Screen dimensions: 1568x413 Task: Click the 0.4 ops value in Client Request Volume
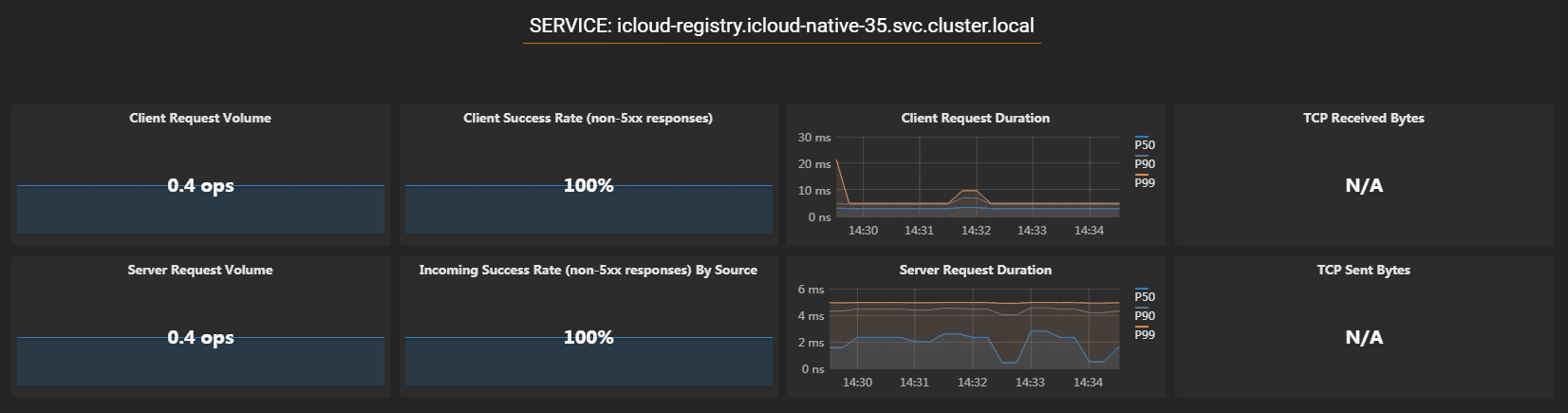pos(200,186)
